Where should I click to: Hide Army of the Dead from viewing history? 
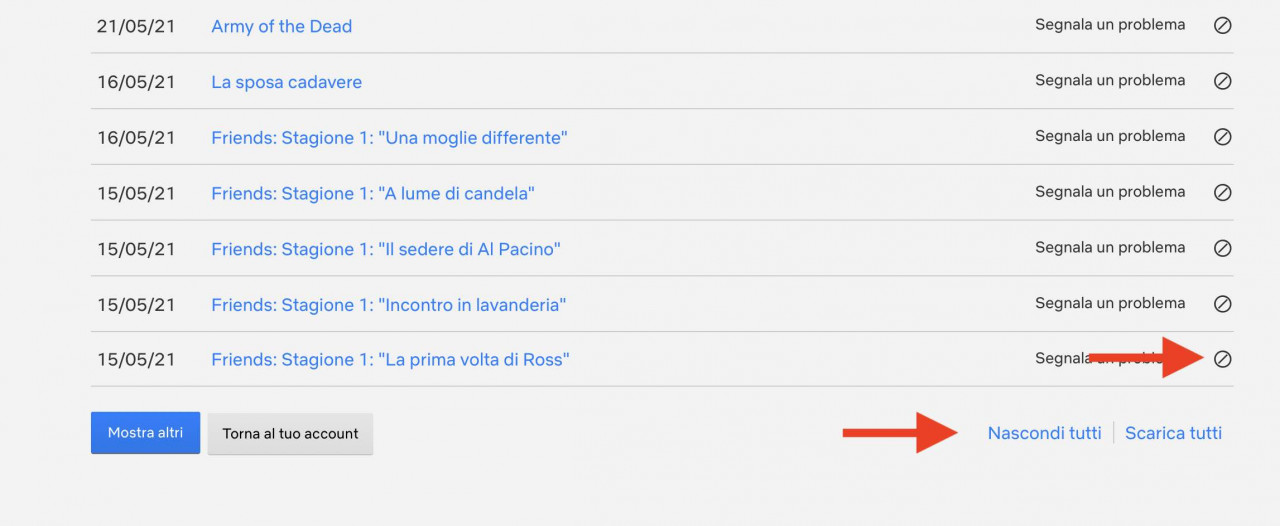[1222, 26]
